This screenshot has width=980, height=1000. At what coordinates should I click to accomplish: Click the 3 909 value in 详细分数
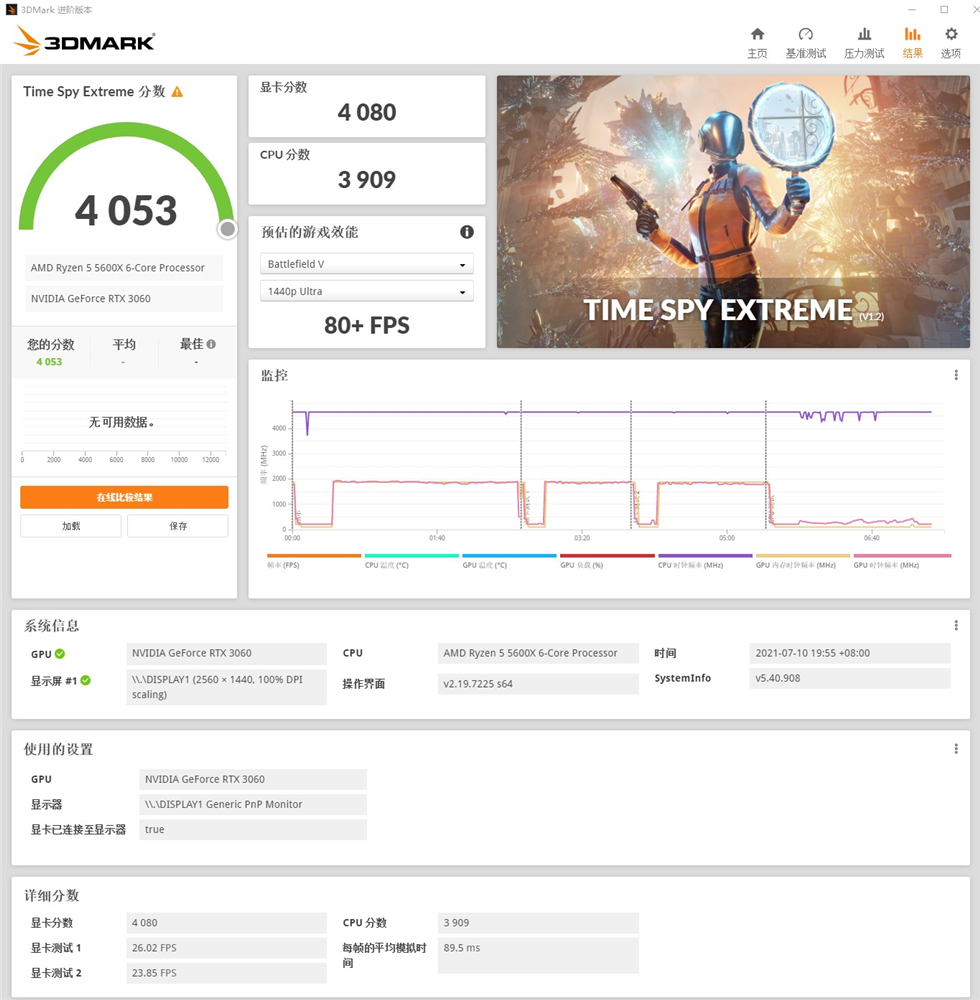(538, 923)
